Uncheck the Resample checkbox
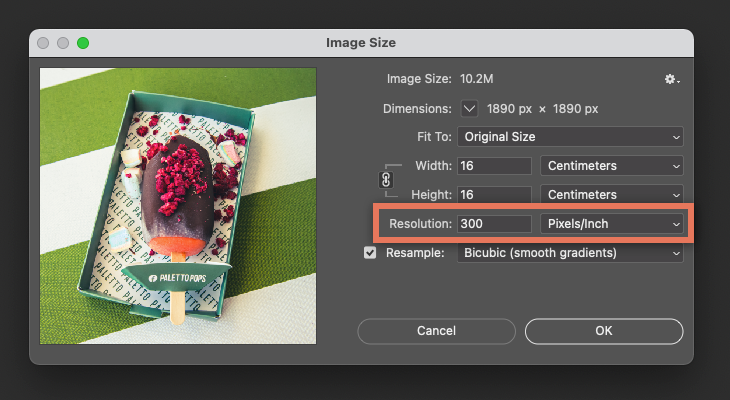The image size is (730, 400). [x=371, y=253]
